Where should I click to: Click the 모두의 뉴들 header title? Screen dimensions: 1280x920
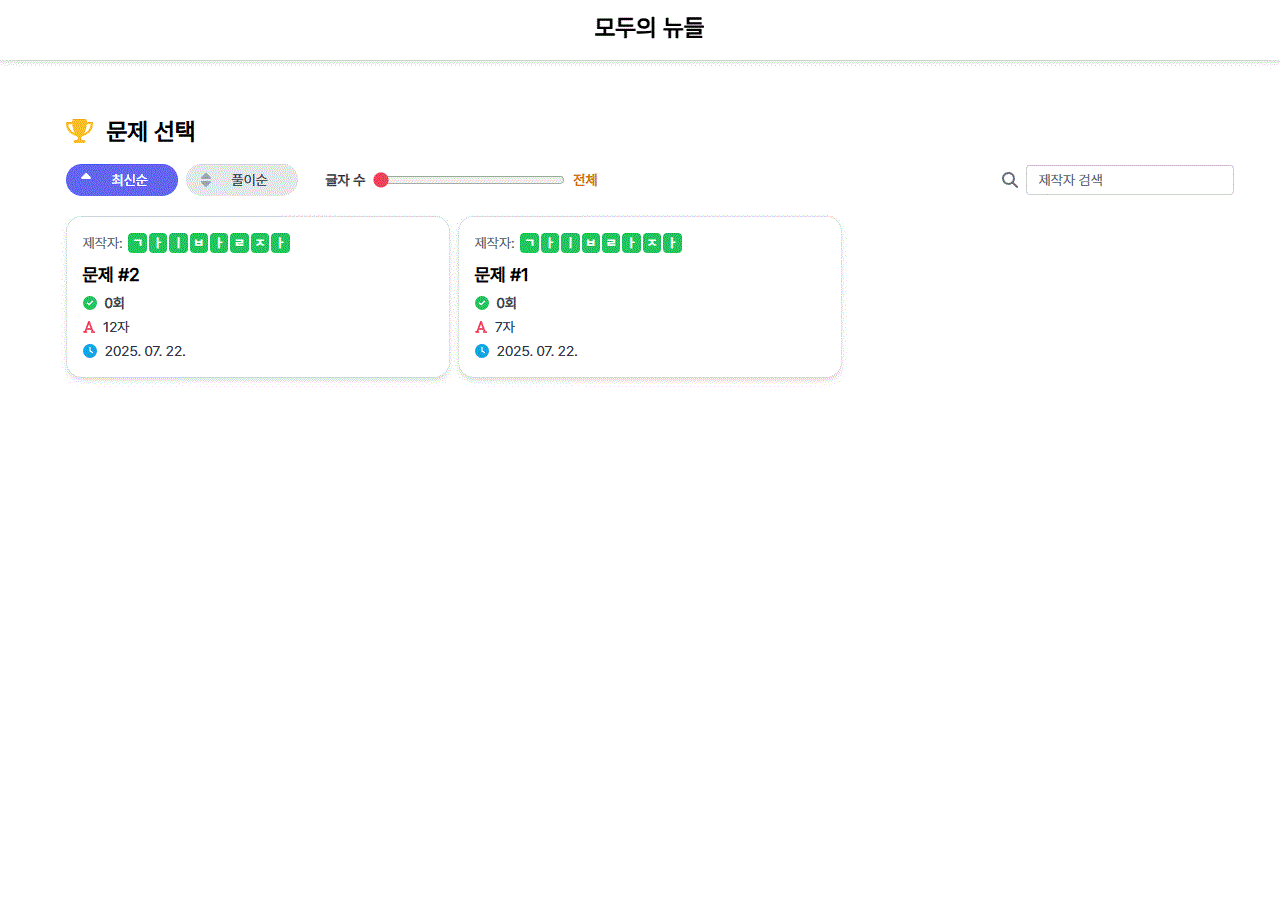tap(649, 28)
